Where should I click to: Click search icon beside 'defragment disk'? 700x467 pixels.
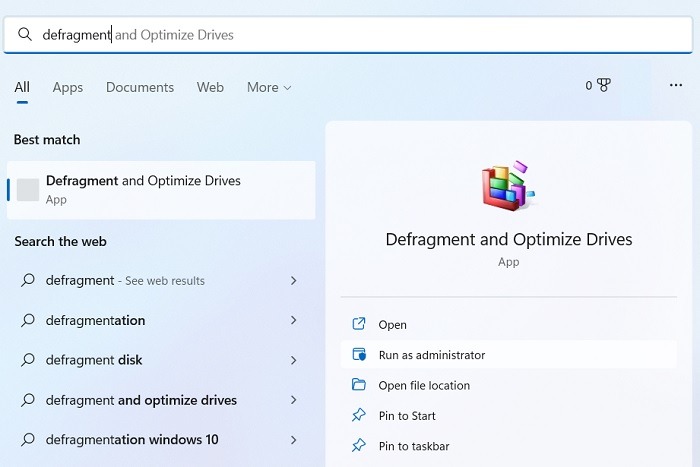tap(28, 359)
